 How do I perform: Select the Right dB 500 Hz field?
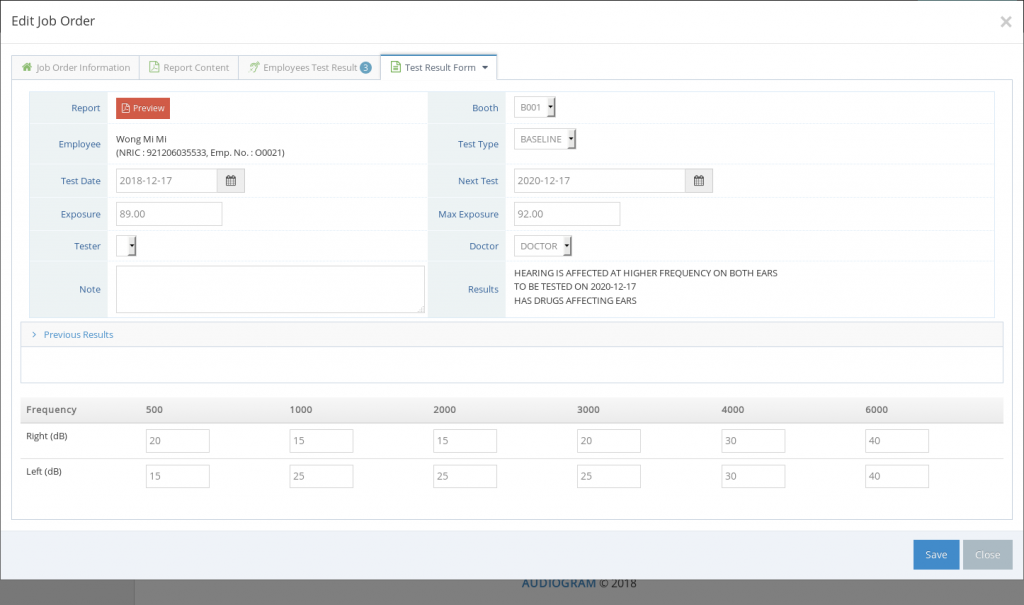178,441
